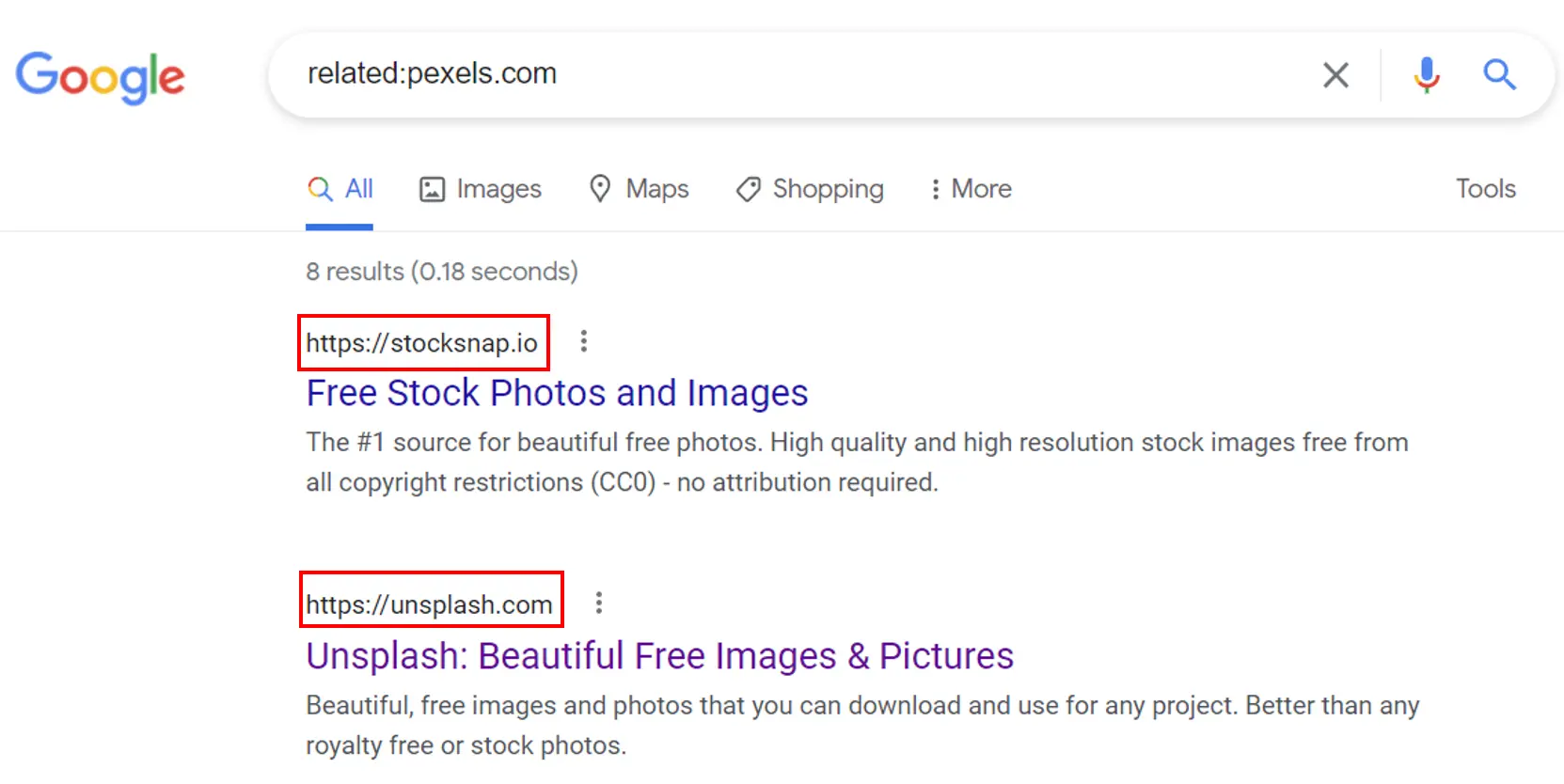This screenshot has width=1564, height=784.
Task: Clear the search box with the X icon
Action: 1335,75
